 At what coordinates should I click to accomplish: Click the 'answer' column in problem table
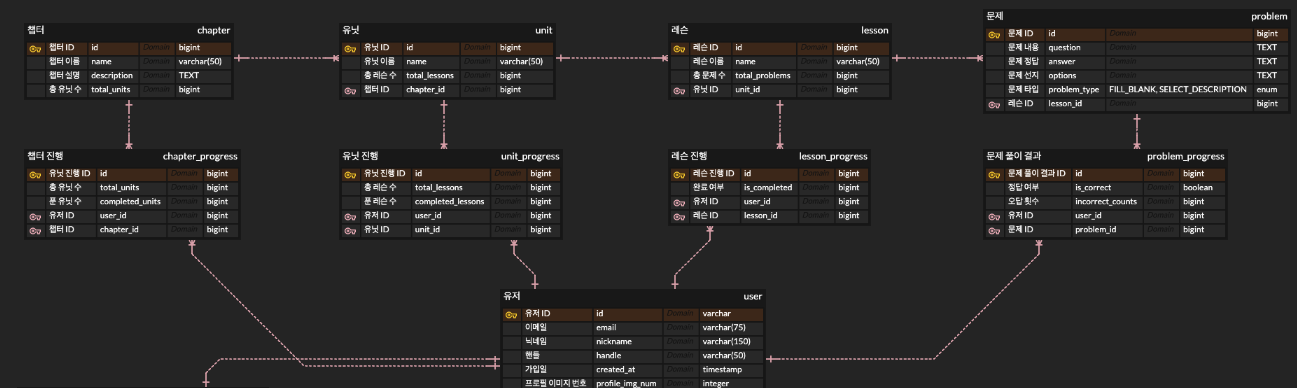click(1061, 62)
